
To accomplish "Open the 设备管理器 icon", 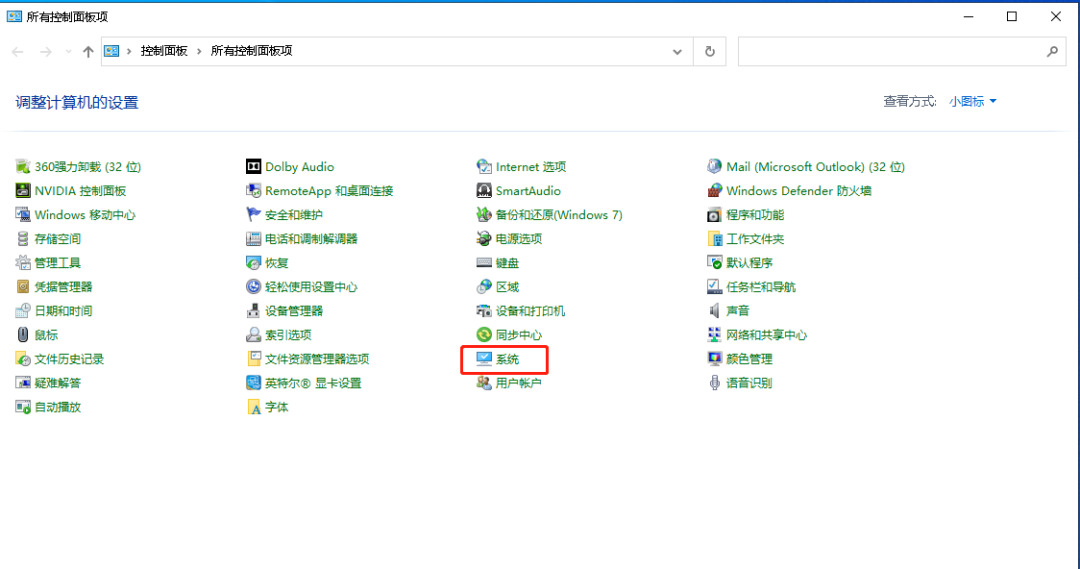I will (253, 311).
